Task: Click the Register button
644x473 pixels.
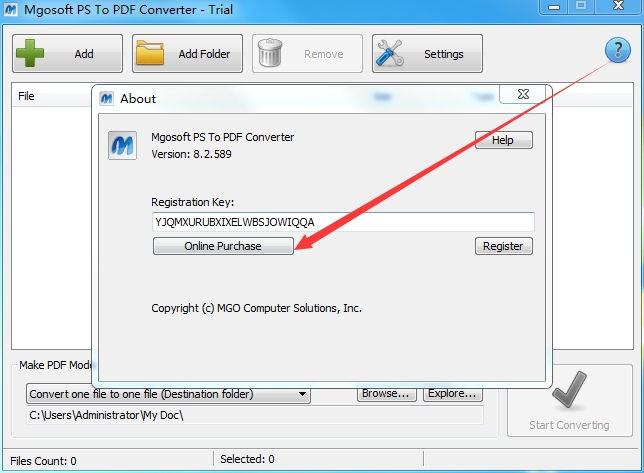Action: pyautogui.click(x=504, y=246)
